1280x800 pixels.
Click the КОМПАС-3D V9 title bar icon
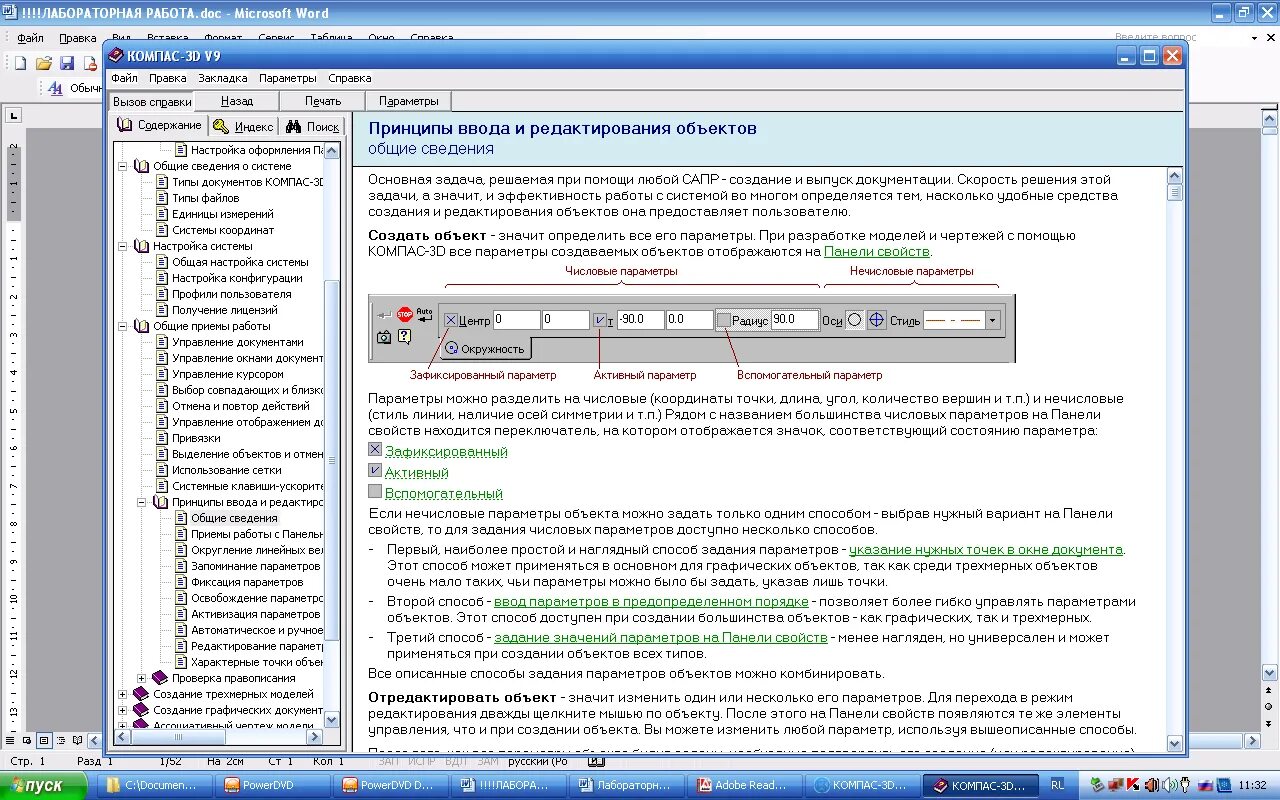pyautogui.click(x=116, y=56)
